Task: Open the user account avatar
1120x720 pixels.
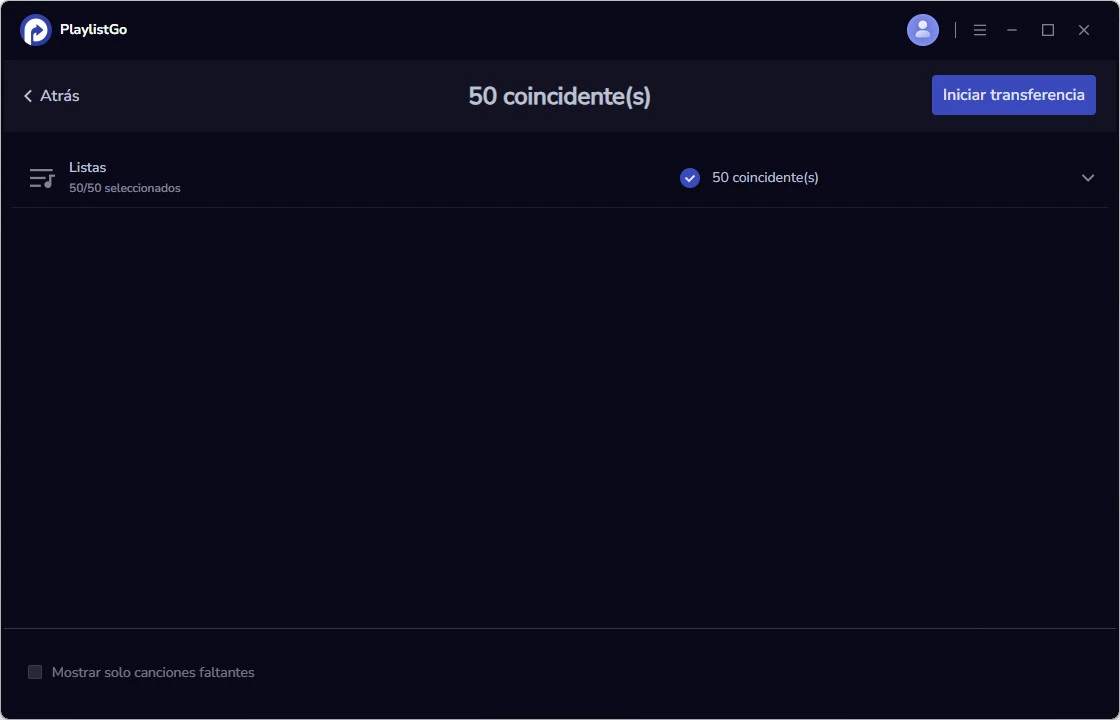Action: tap(922, 30)
